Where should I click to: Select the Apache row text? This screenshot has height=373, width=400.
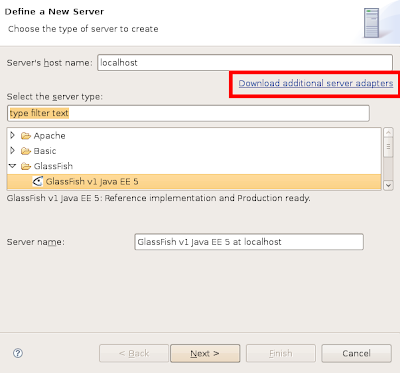[x=49, y=136]
